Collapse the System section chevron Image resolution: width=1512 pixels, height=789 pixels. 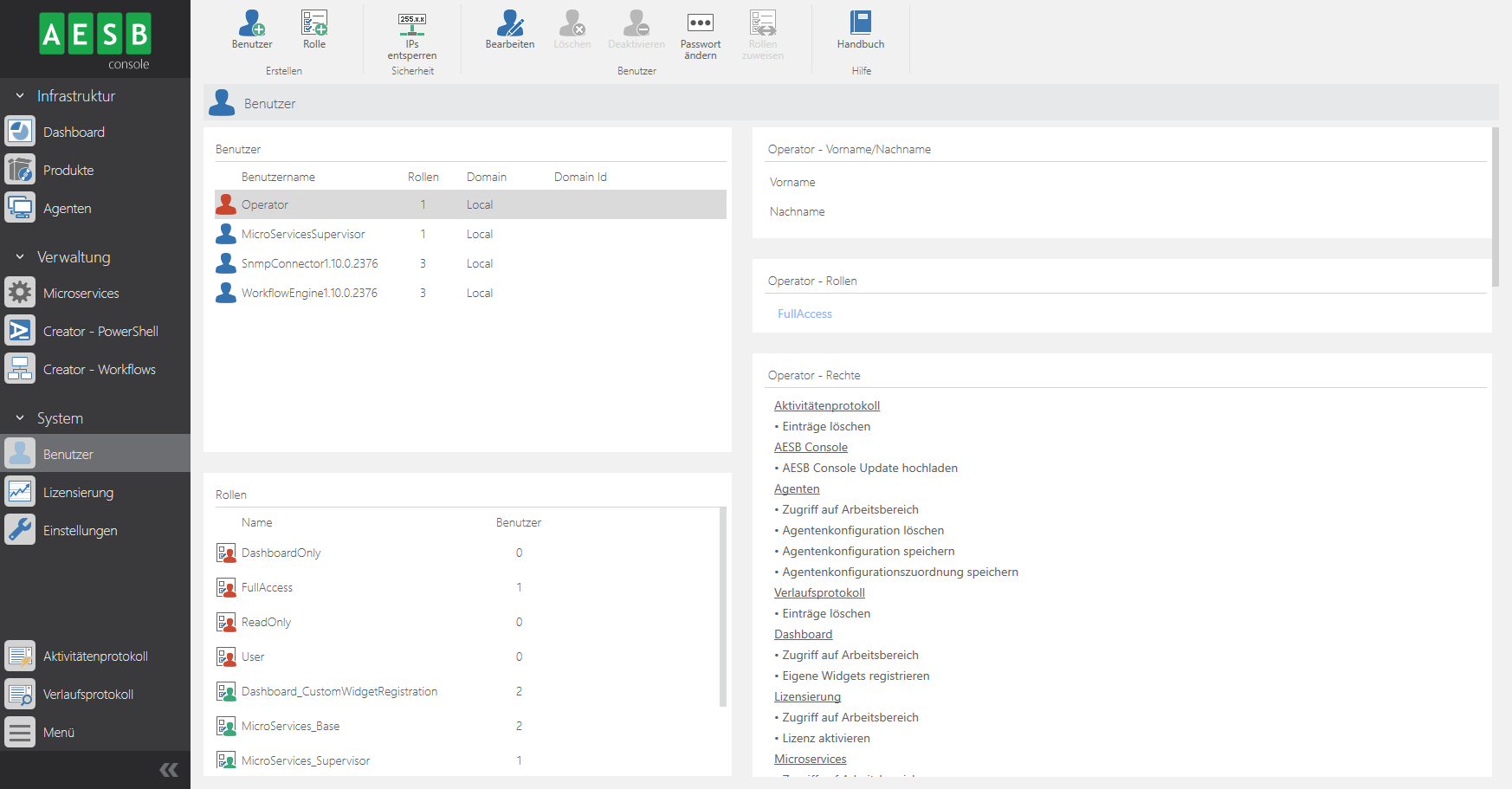click(x=20, y=418)
